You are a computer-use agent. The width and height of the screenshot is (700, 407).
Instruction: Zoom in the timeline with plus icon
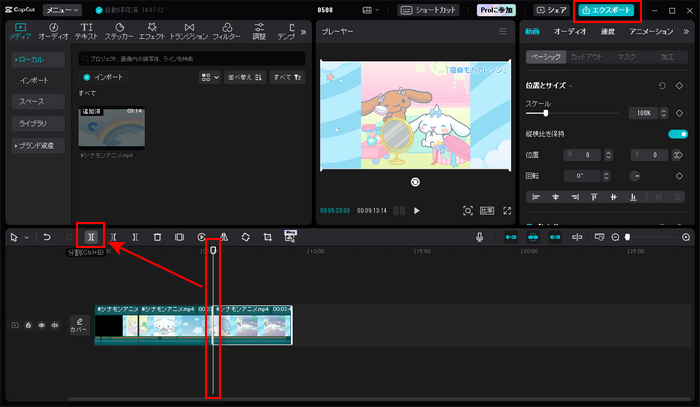coord(686,237)
